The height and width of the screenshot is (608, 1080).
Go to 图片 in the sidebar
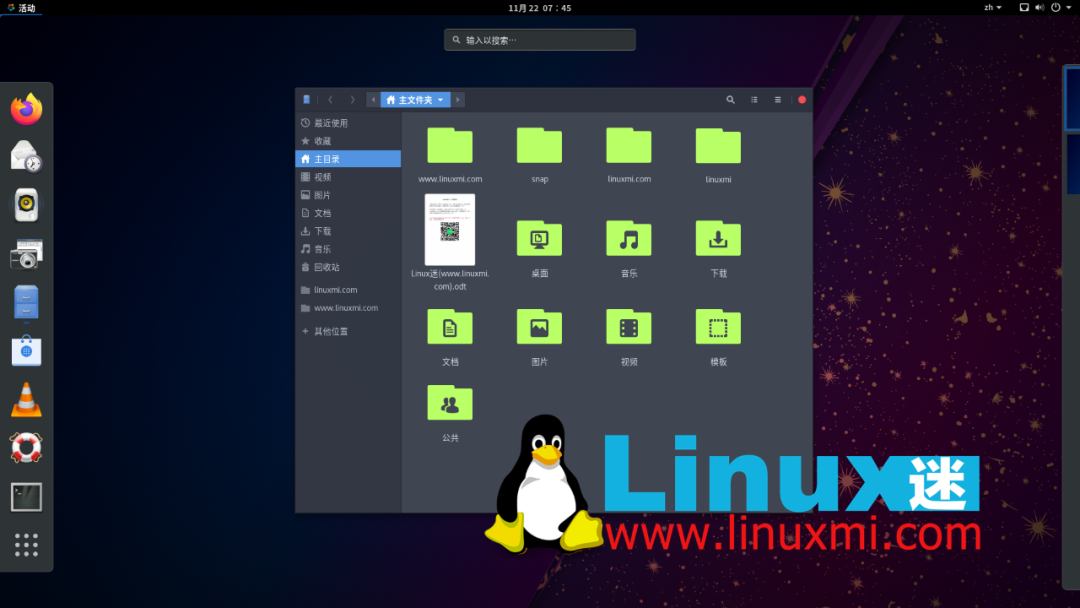click(x=348, y=195)
